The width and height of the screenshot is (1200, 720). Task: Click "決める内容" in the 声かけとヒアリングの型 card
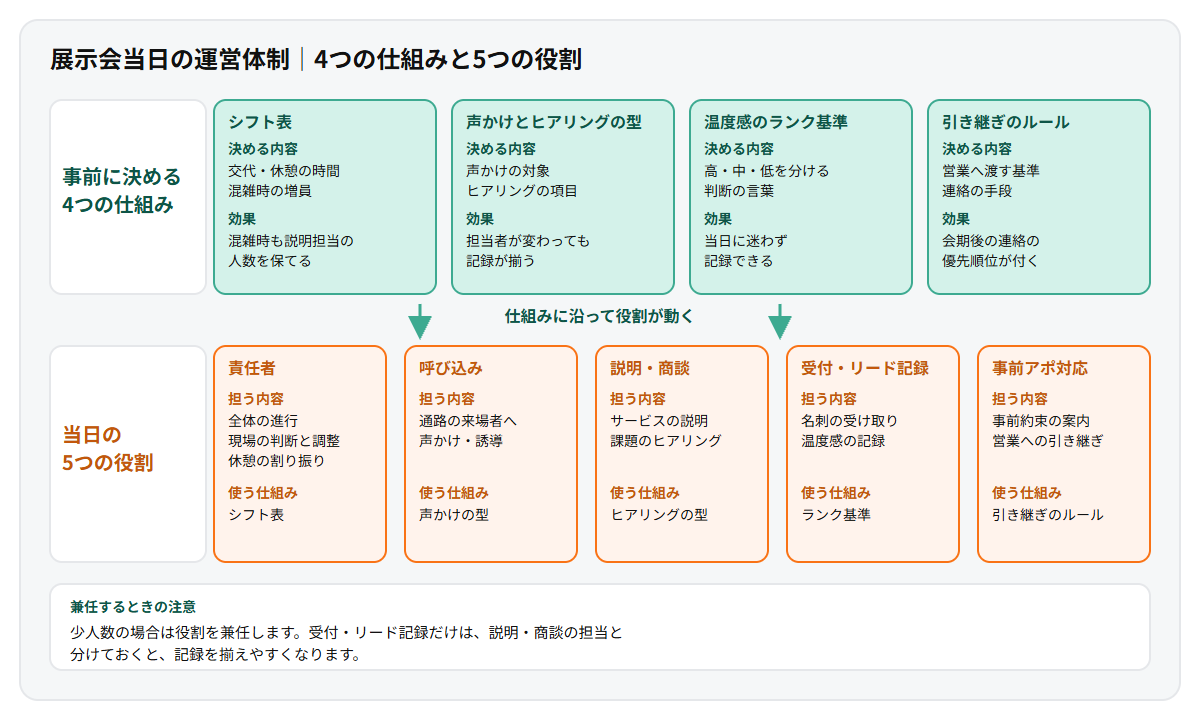501,149
